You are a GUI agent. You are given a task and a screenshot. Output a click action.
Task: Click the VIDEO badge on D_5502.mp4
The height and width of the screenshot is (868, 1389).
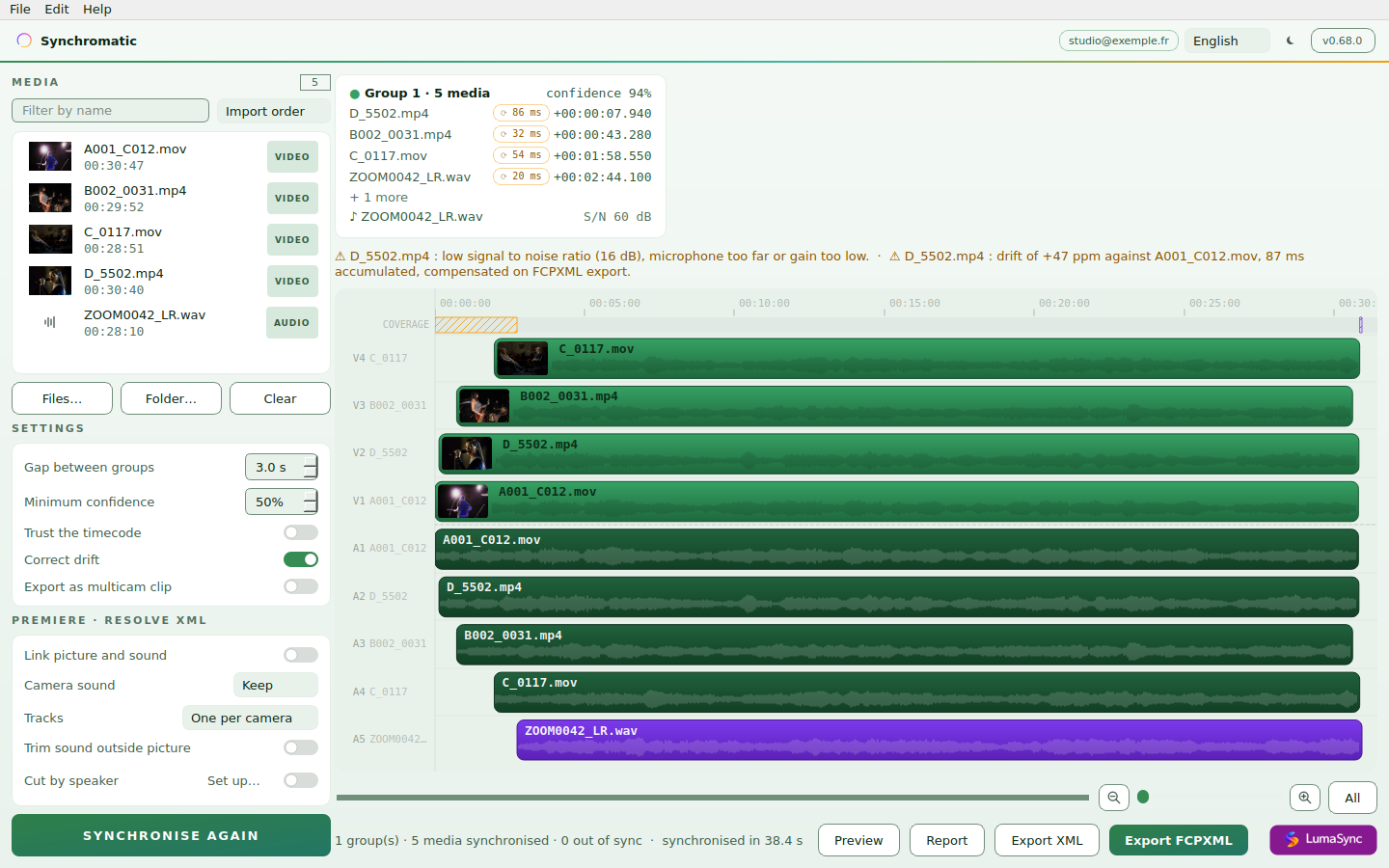pyautogui.click(x=292, y=282)
